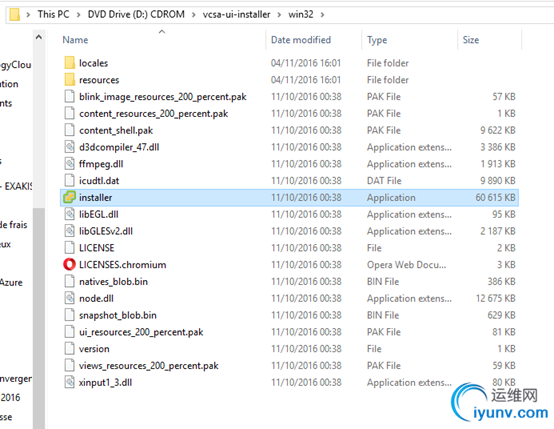The height and width of the screenshot is (429, 554).
Task: Click the DAT File type cell
Action: coord(384,181)
